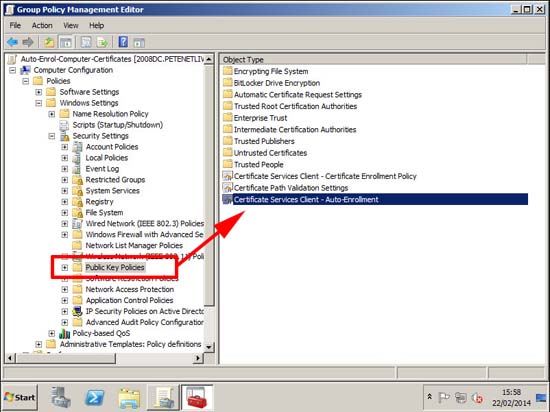Click the Export List toolbar icon
This screenshot has width=550, height=412.
[x=102, y=42]
